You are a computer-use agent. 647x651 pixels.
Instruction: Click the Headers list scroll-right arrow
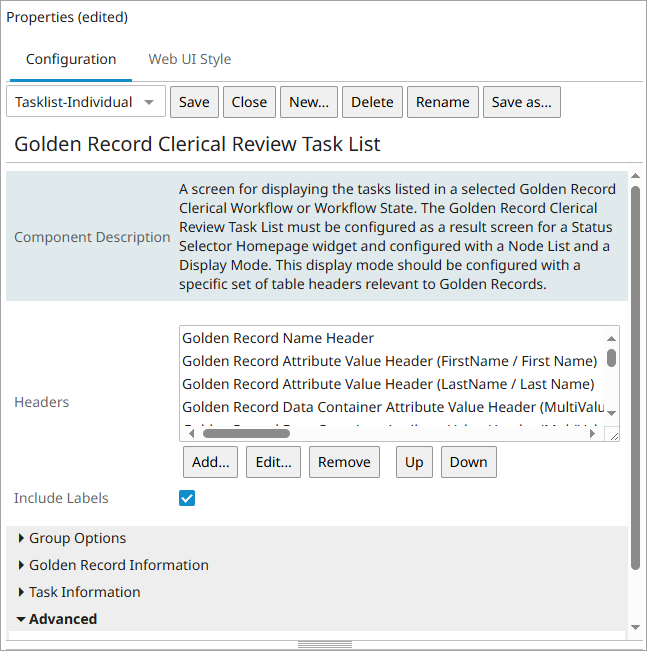click(x=593, y=433)
